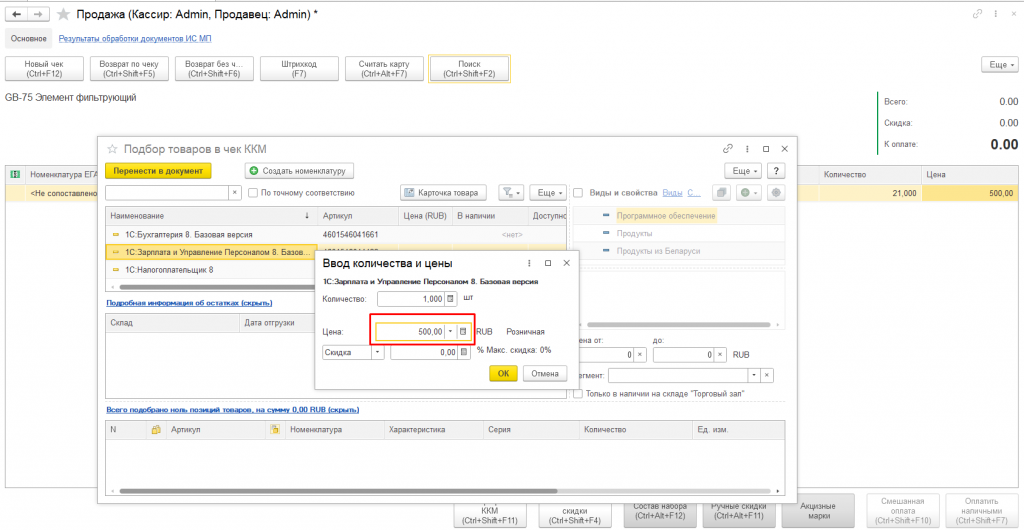Screen dimensions: 1024x530
Task: Check 'Только в наличии на складе' option
Action: [578, 394]
